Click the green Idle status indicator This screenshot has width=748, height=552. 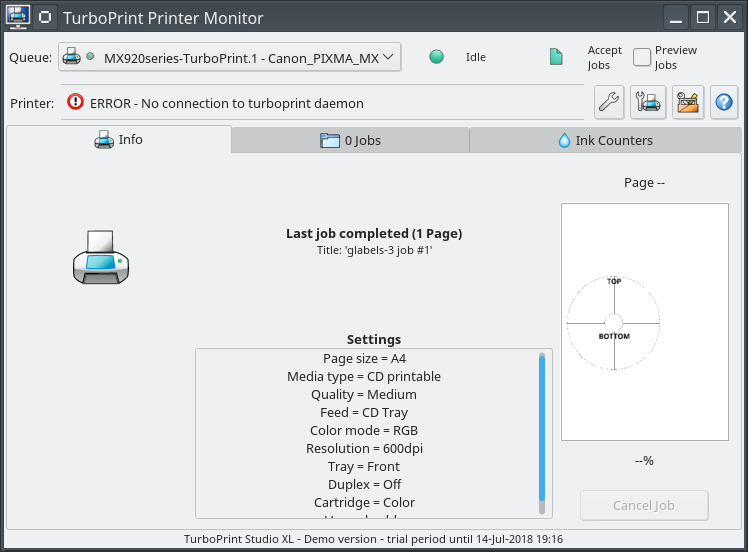pyautogui.click(x=436, y=57)
